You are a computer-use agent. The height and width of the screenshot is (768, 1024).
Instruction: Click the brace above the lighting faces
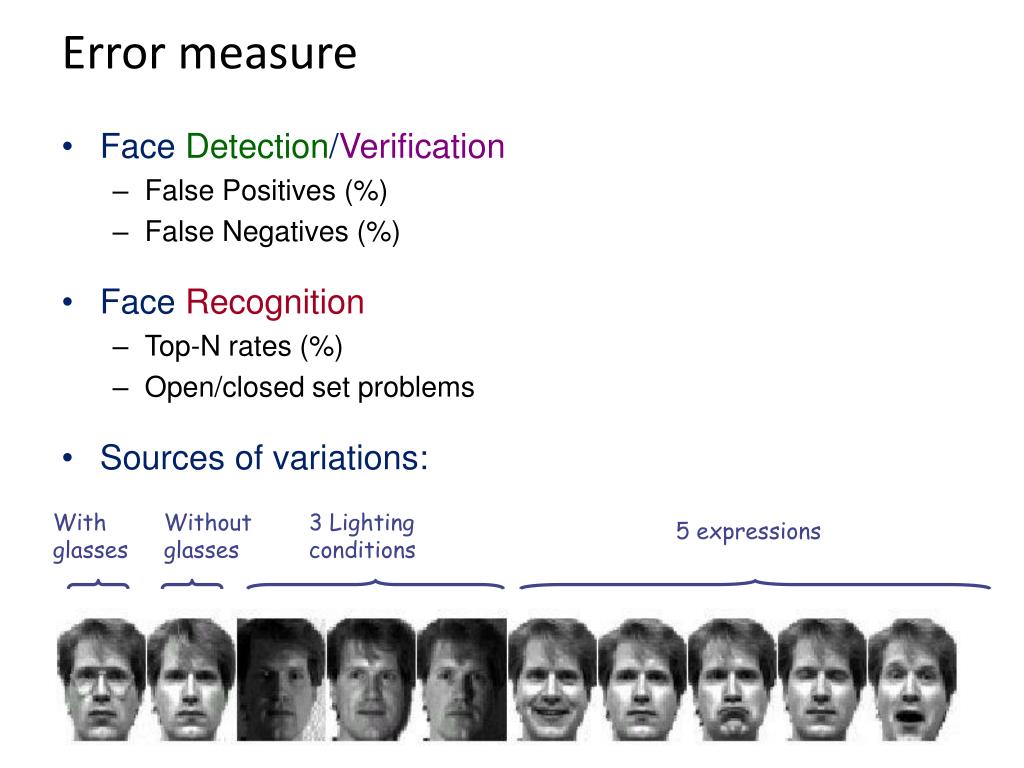(376, 584)
